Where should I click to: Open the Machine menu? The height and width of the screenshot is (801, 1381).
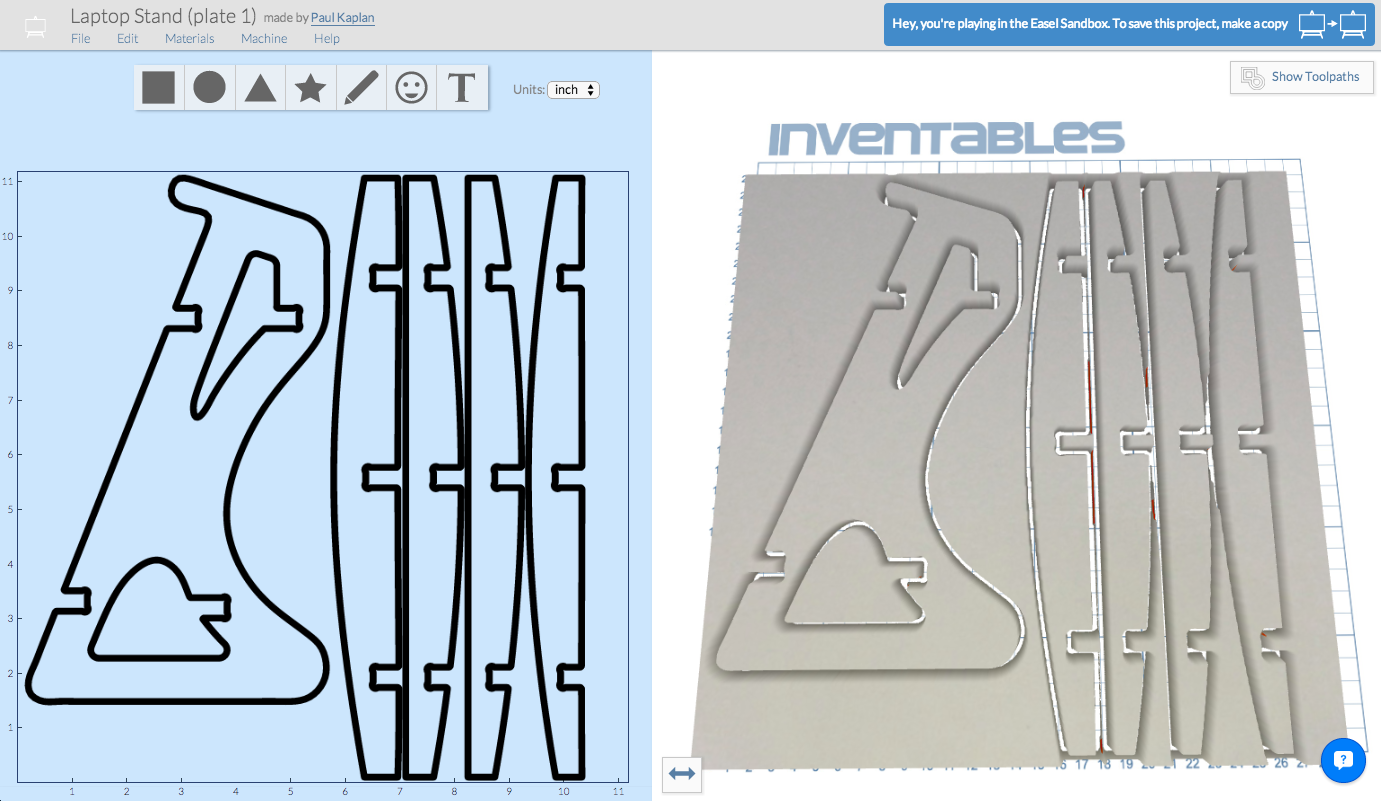click(264, 39)
